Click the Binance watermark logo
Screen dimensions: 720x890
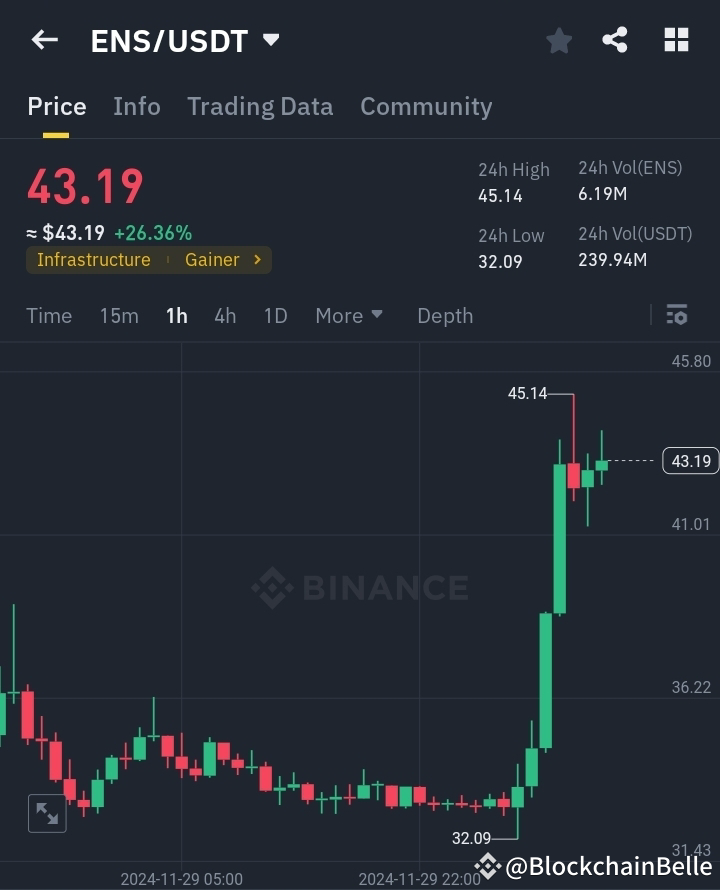pos(360,588)
